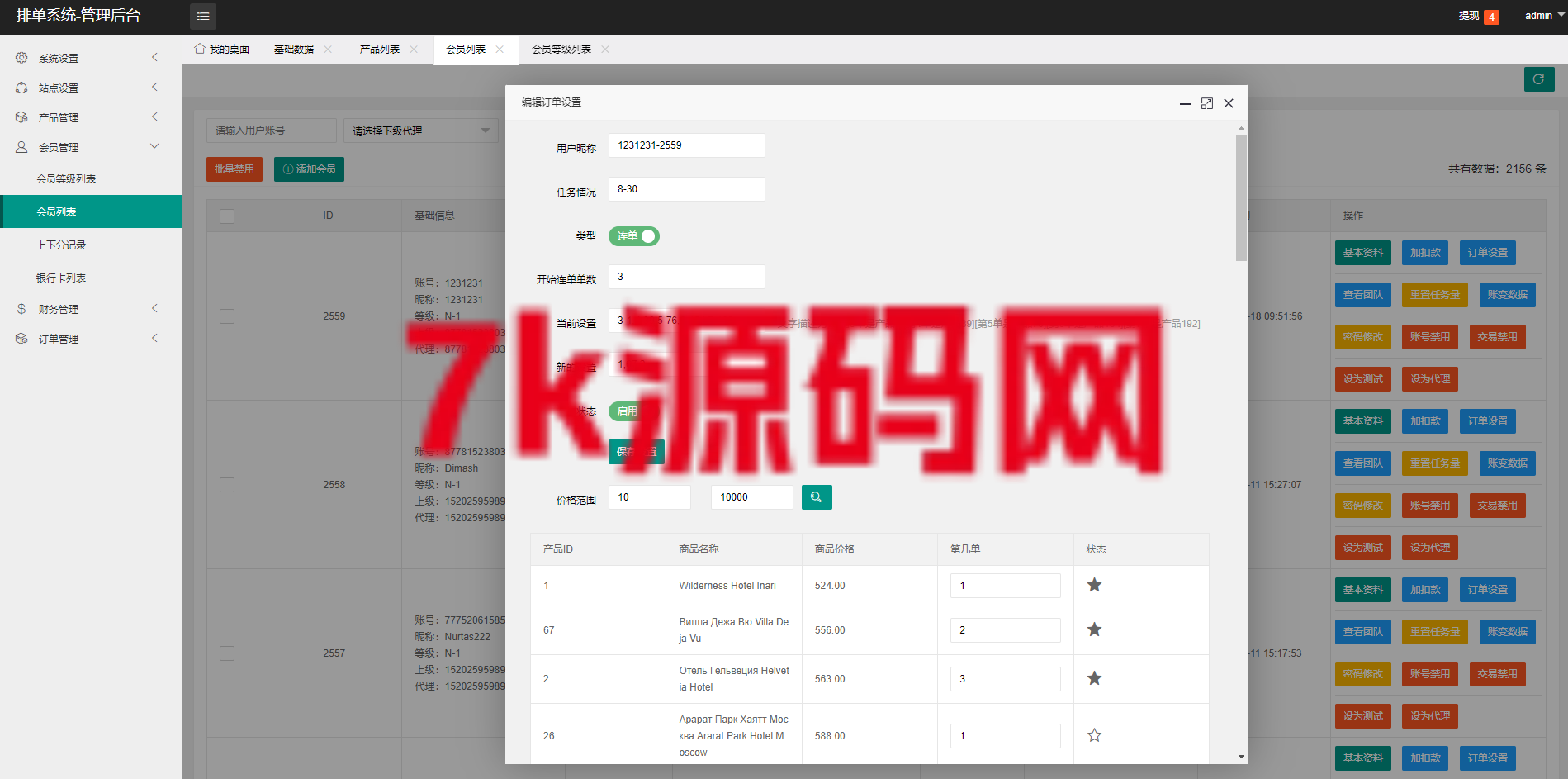1568x779 pixels.
Task: Switch to the 基础数据 tab
Action: 294,50
